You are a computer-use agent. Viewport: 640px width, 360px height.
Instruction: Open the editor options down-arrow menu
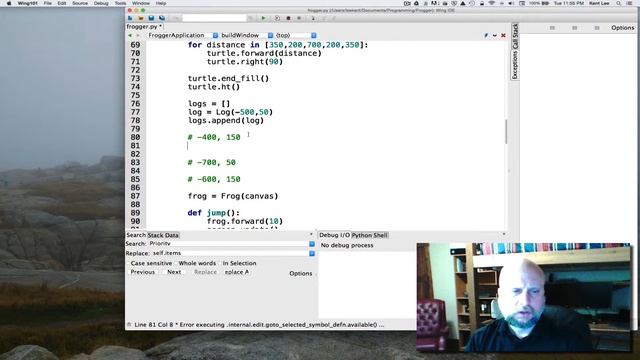click(495, 36)
